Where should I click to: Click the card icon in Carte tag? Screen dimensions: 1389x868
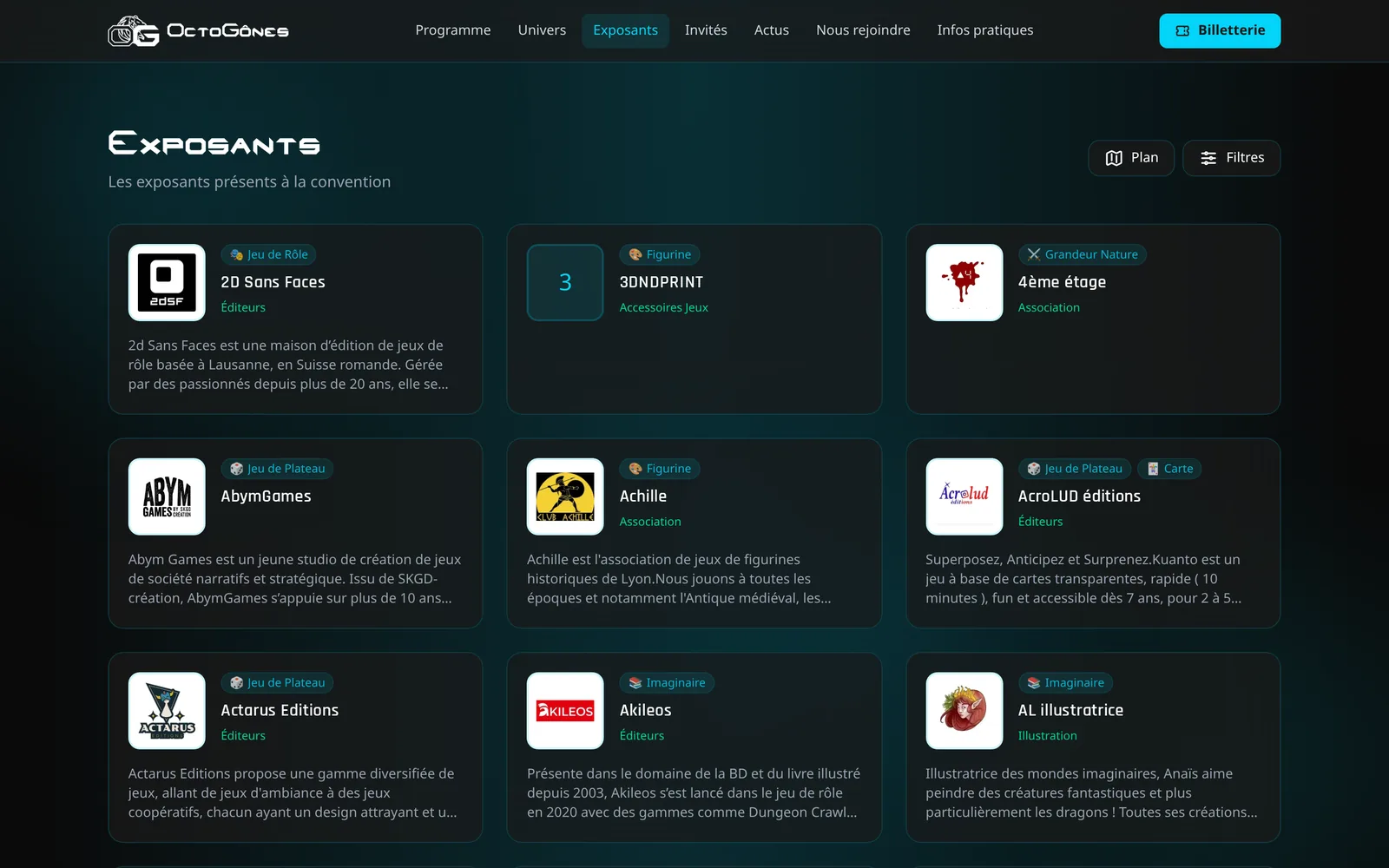tap(1153, 469)
